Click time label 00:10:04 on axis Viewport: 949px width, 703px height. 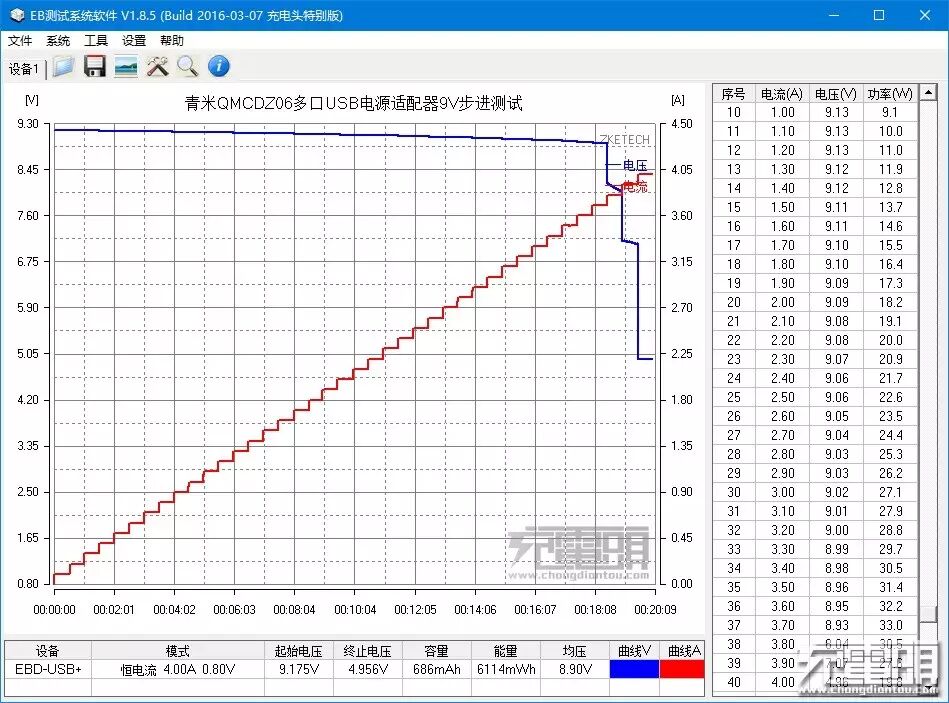(355, 610)
